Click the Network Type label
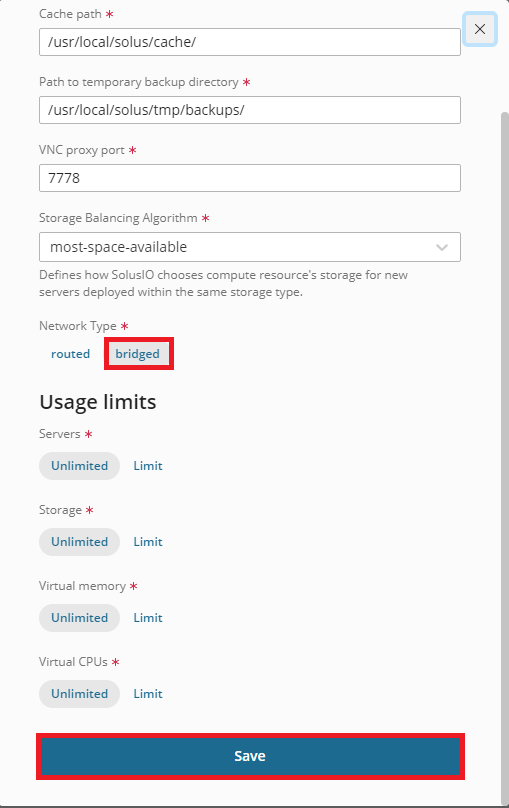 78,326
